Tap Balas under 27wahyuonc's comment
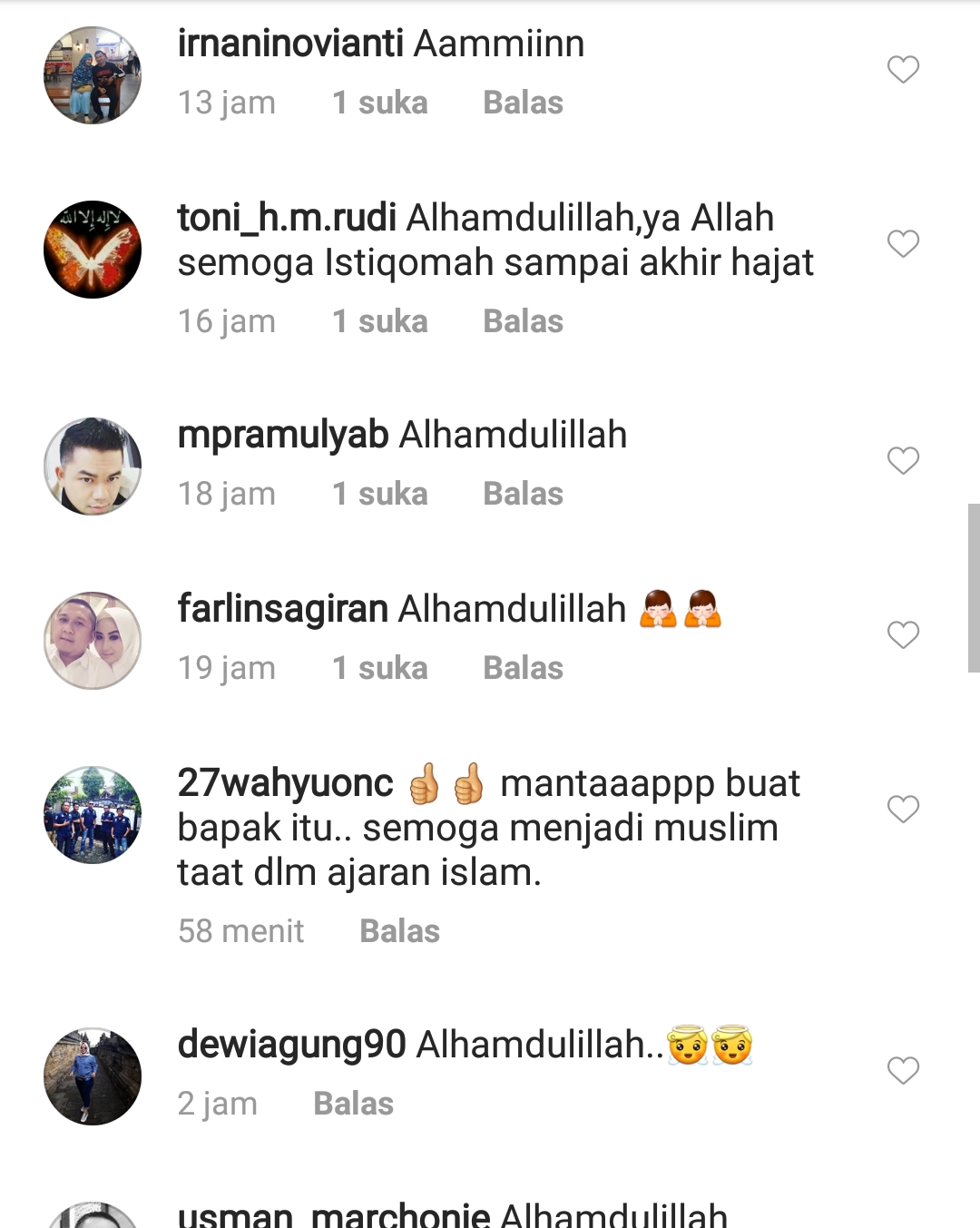Viewport: 980px width, 1228px height. click(399, 931)
